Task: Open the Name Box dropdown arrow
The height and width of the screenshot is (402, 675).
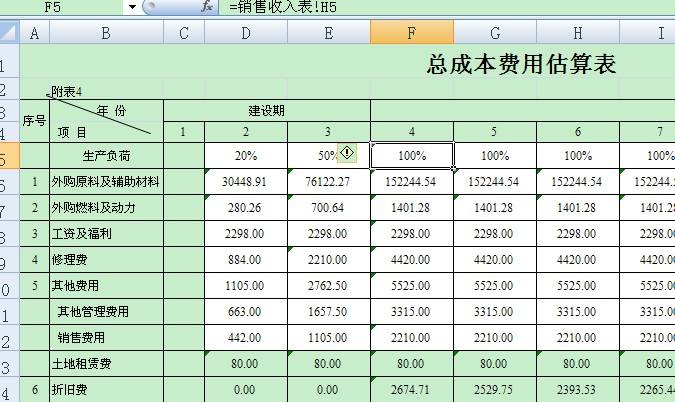Action: point(131,7)
